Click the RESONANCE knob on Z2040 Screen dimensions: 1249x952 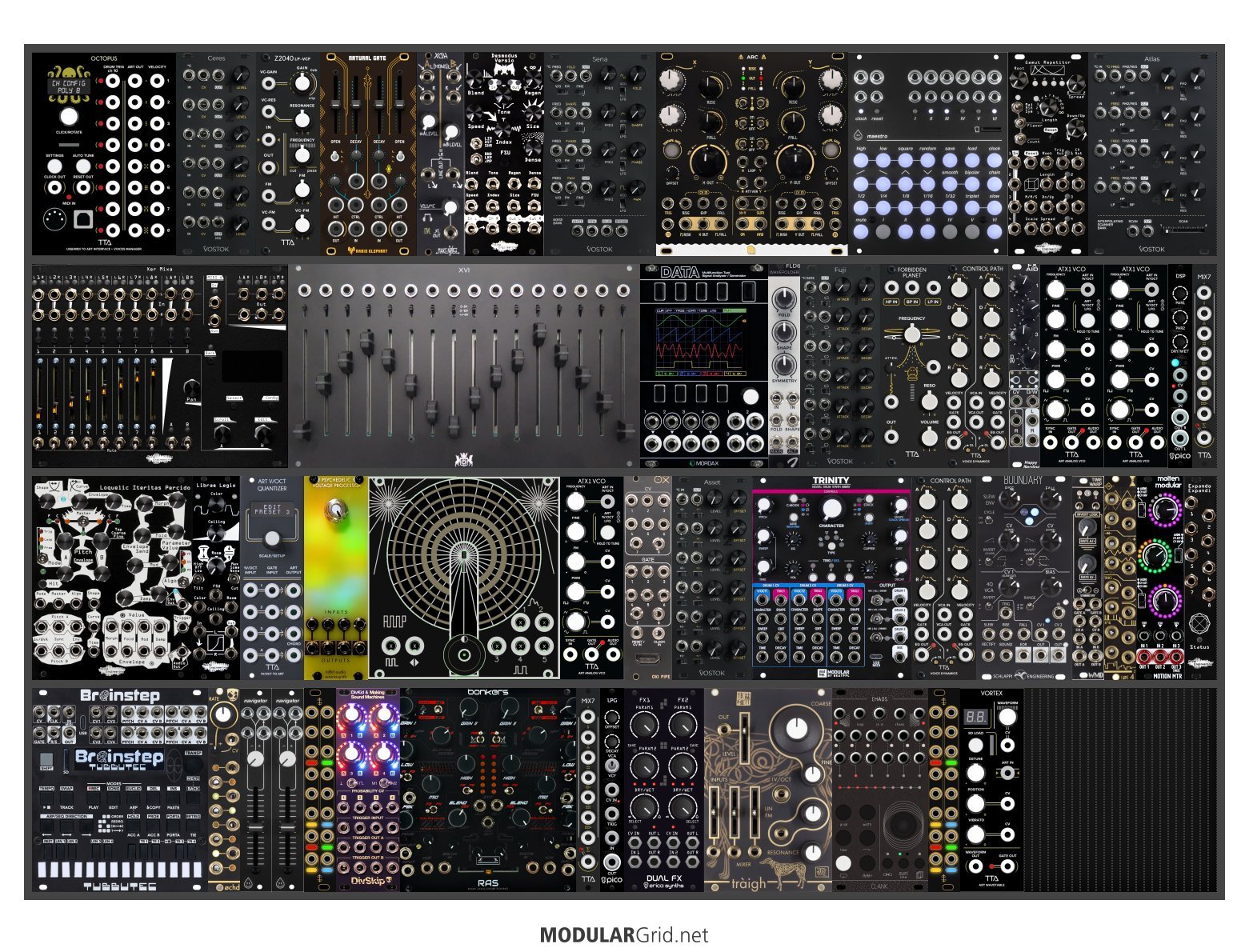302,119
